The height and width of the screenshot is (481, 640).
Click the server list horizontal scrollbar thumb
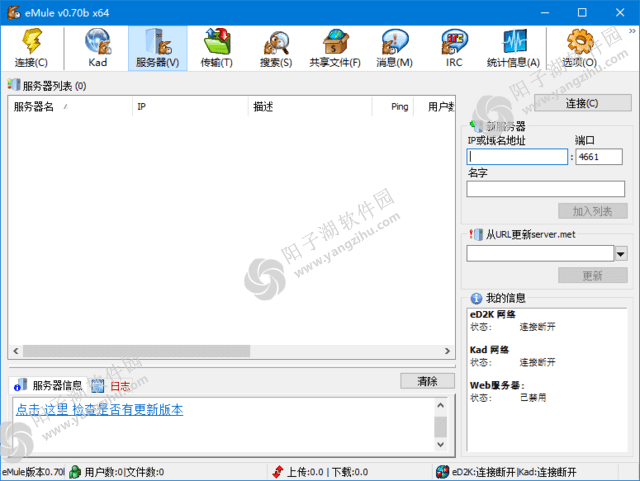(136, 351)
